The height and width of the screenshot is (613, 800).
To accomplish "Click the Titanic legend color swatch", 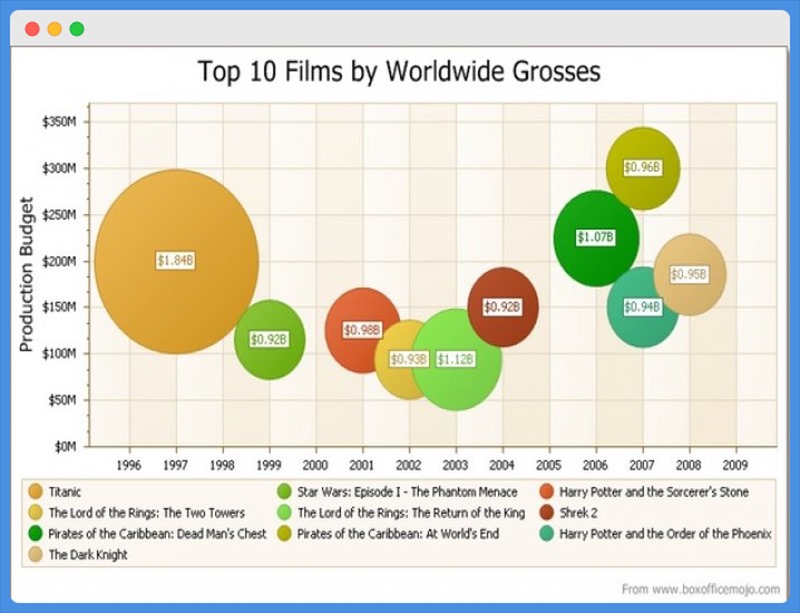I will [36, 492].
